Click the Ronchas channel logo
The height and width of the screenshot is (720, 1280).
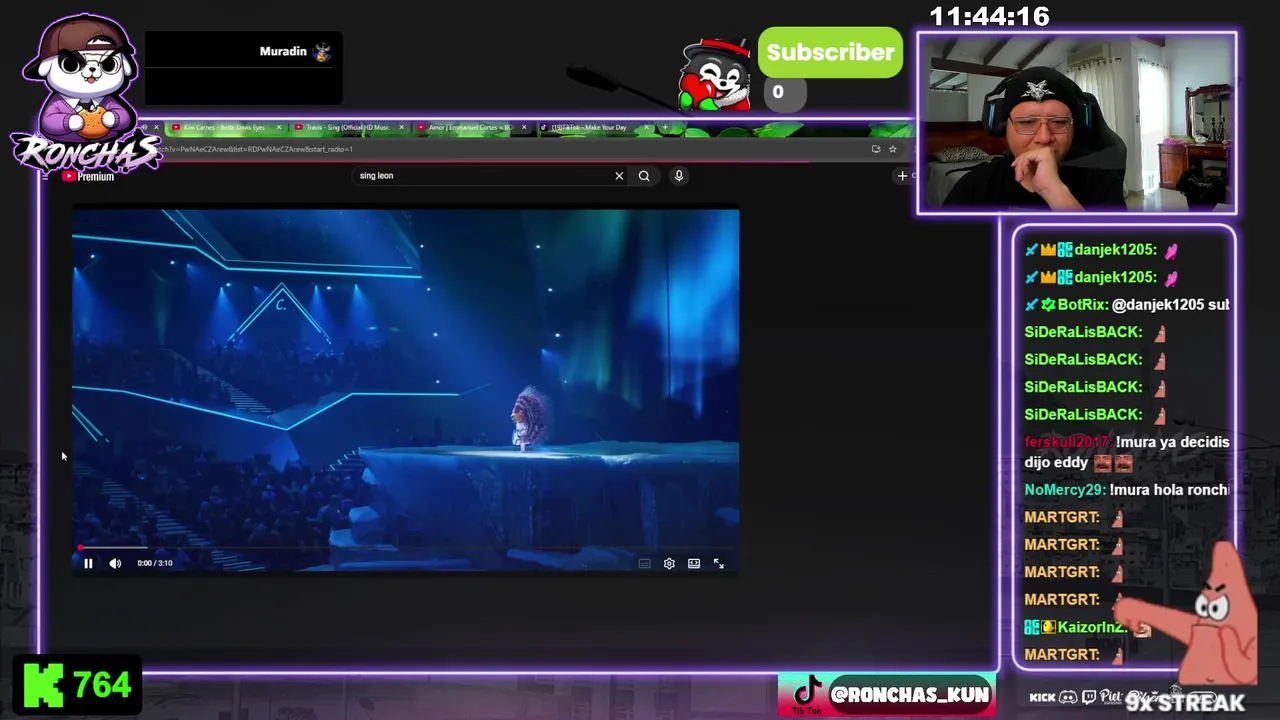(x=86, y=95)
